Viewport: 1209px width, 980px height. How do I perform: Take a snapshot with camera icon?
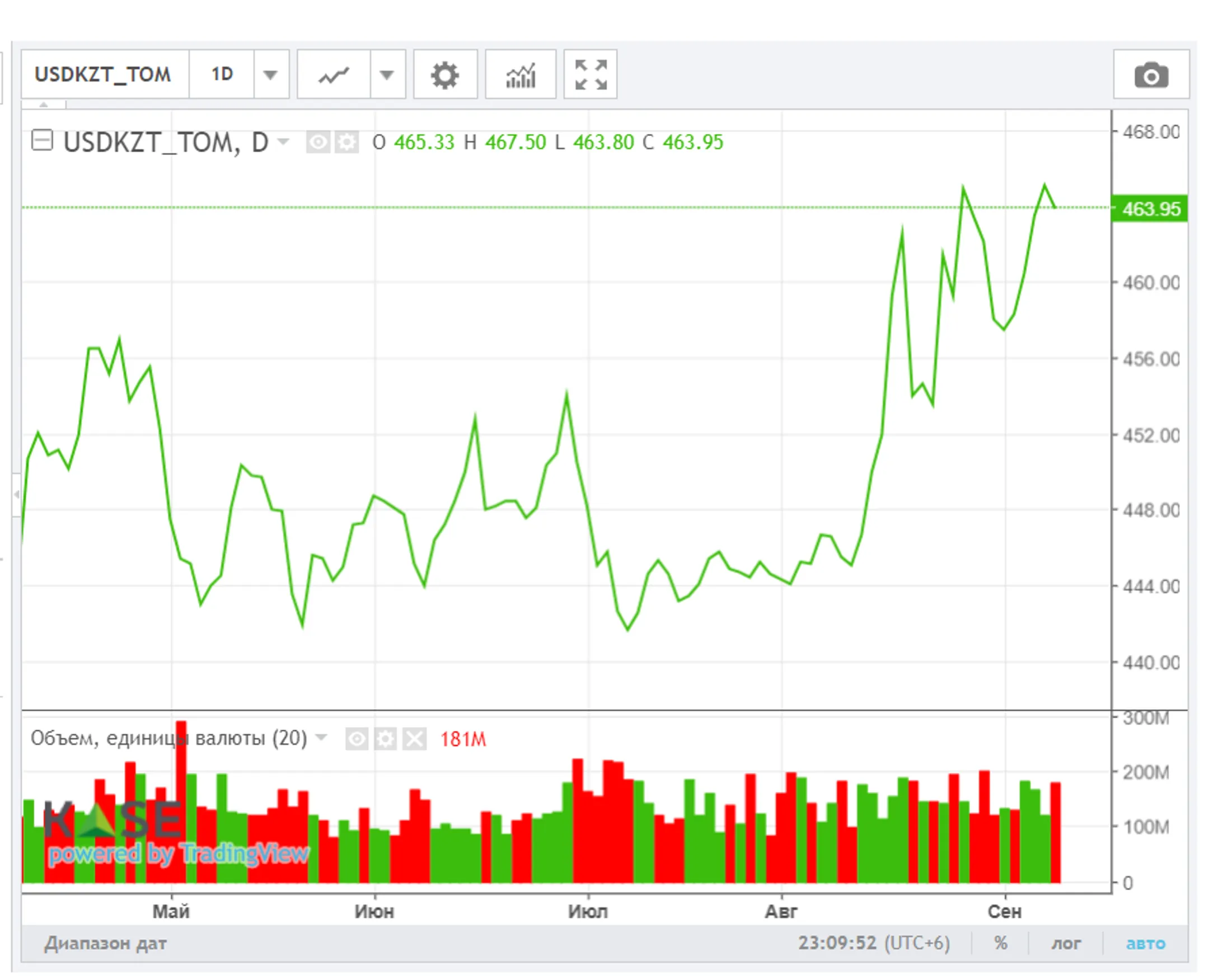[1151, 74]
